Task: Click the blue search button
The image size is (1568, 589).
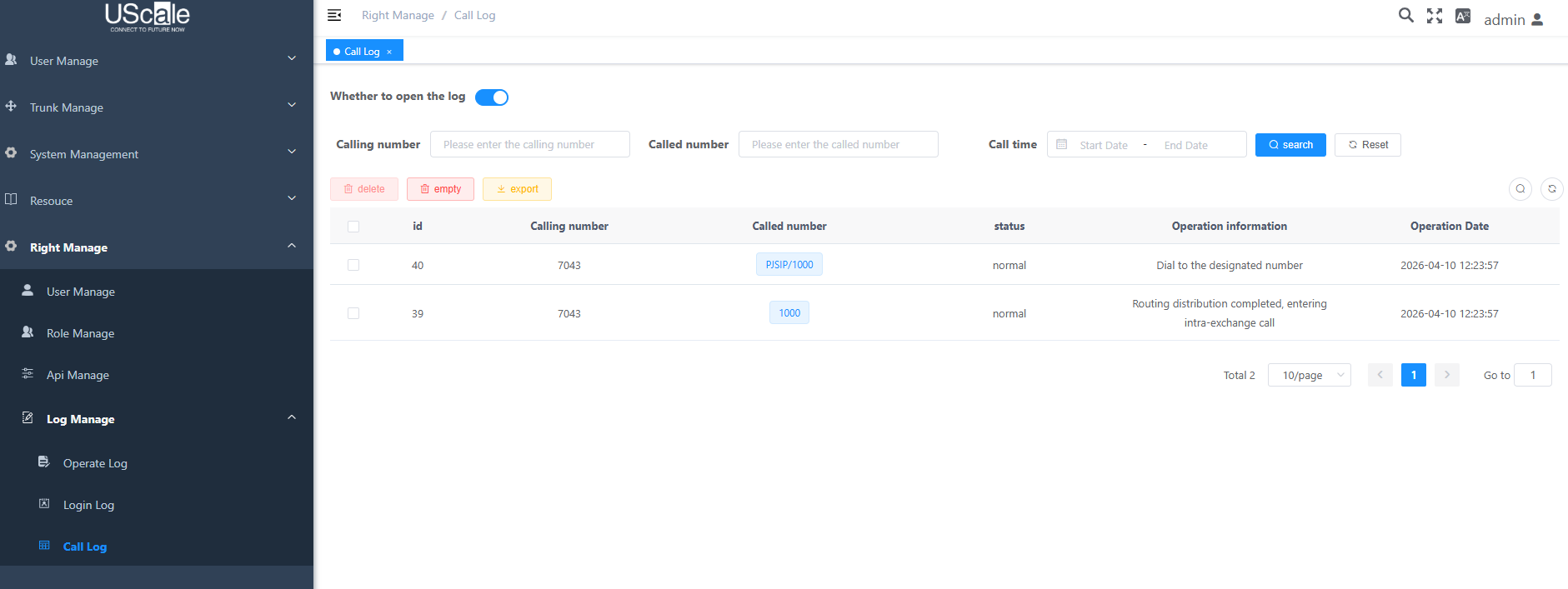Action: pyautogui.click(x=1290, y=145)
